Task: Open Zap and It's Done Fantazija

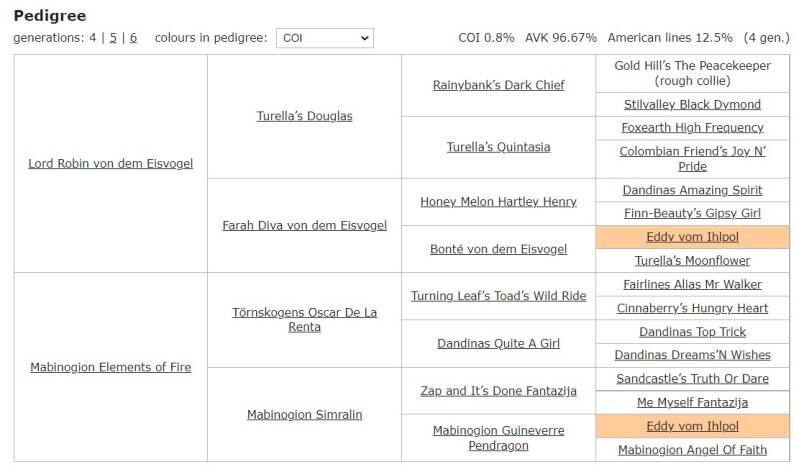Action: 498,391
